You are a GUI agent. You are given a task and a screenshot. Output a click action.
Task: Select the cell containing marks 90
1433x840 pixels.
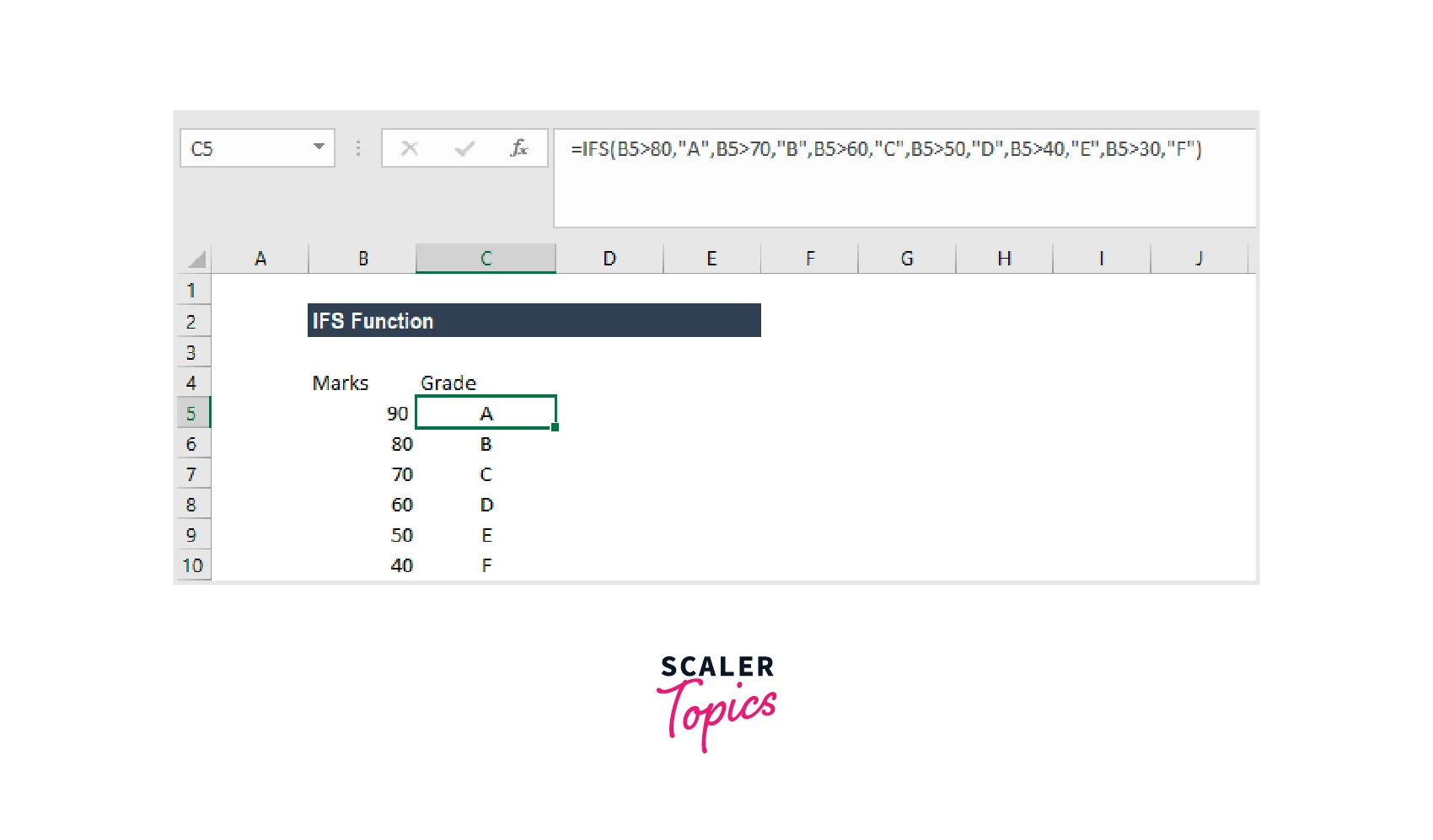click(362, 414)
